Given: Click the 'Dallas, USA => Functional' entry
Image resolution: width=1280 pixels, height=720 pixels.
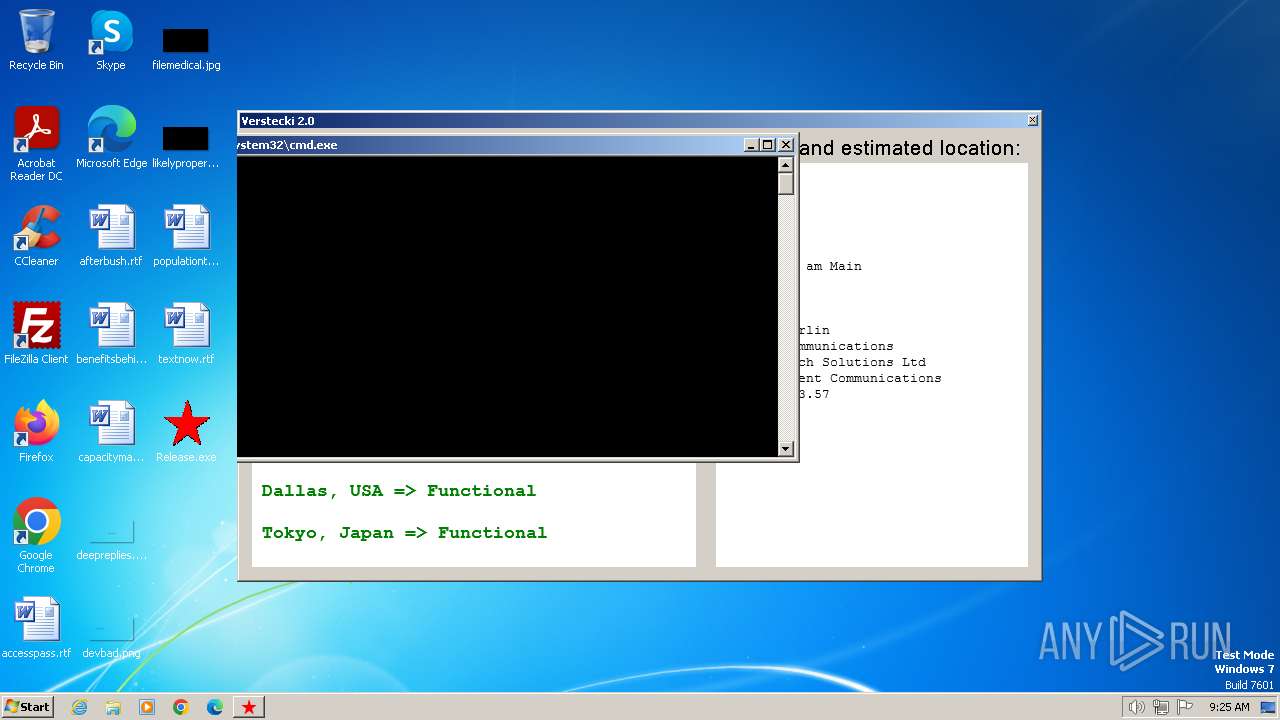Looking at the screenshot, I should 399,491.
